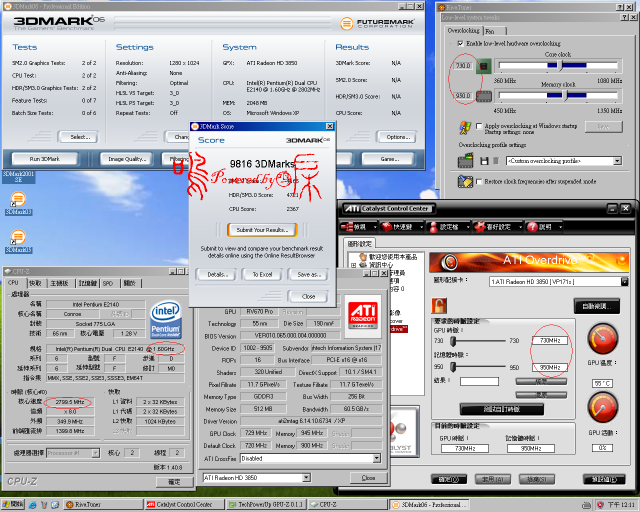
Task: Click the 730.0 core clock field in RivaTuner
Action: point(463,65)
